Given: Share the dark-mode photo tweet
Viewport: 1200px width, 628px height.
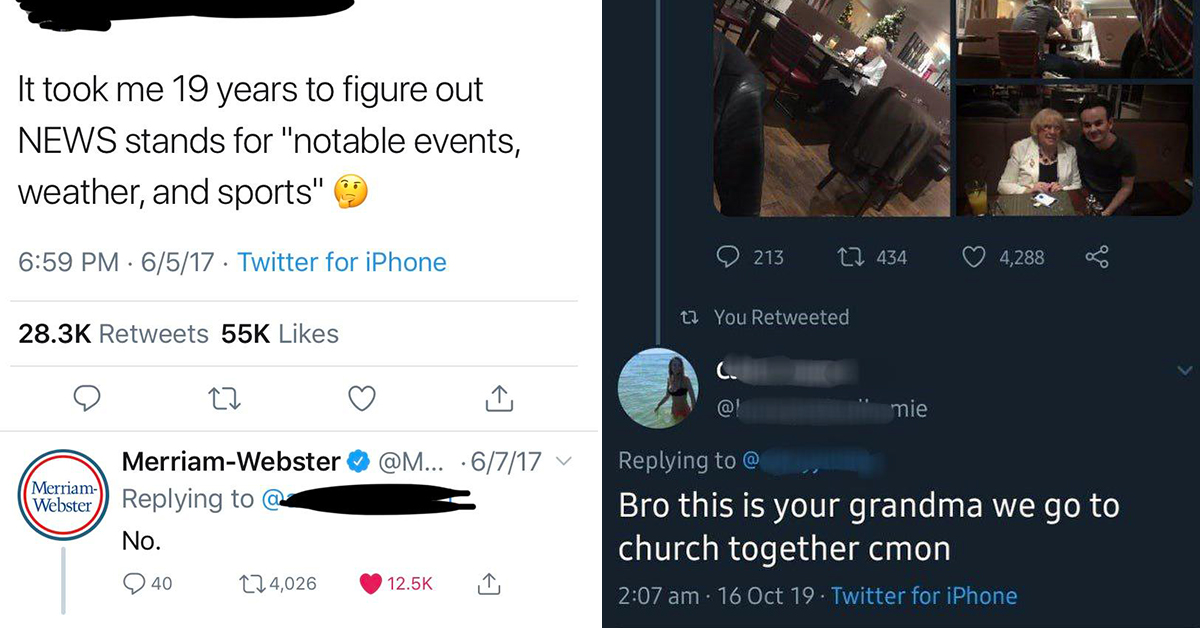Looking at the screenshot, I should coord(1096,257).
